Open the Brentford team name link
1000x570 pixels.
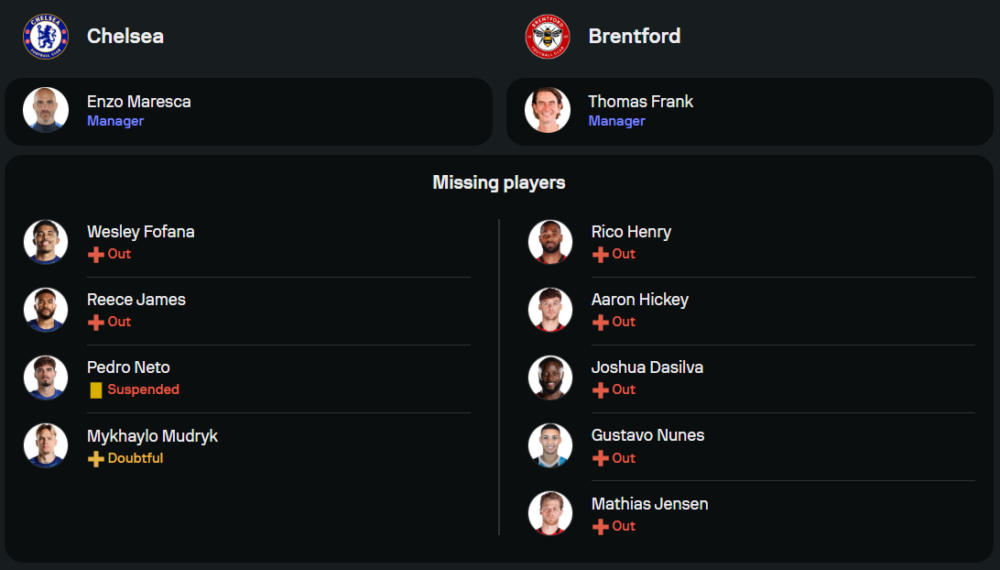[634, 36]
